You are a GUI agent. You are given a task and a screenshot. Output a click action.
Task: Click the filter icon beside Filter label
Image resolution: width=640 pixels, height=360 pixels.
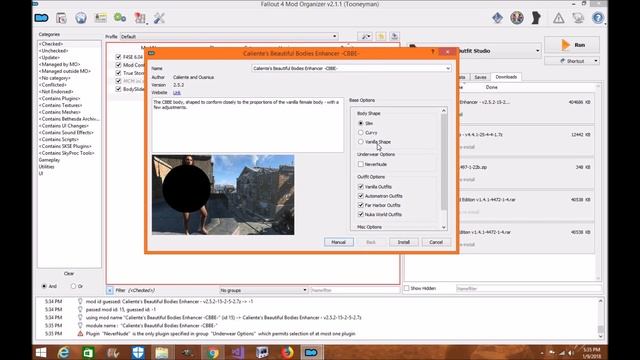[110, 290]
